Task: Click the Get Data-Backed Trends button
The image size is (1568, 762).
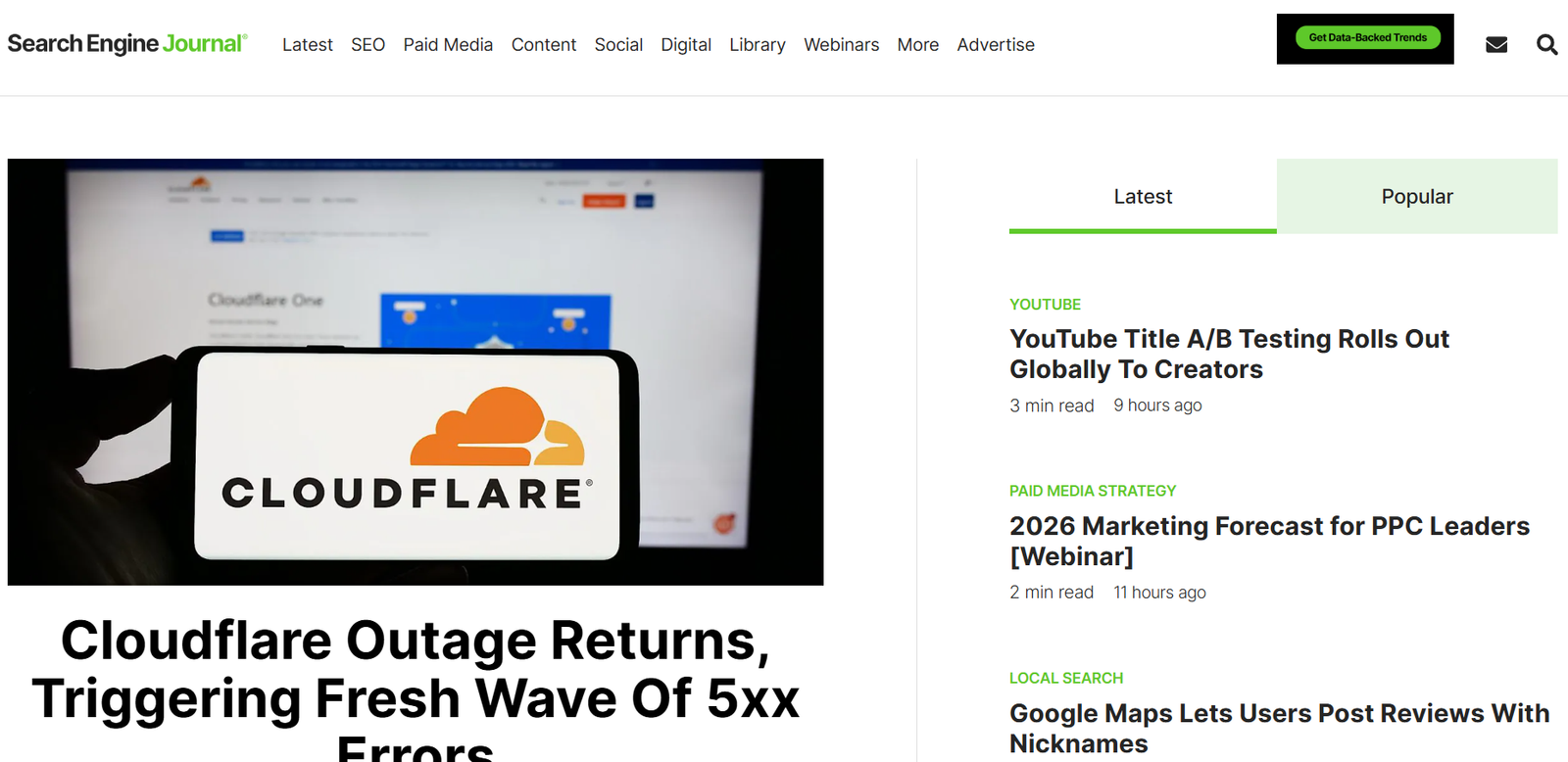Action: point(1367,38)
